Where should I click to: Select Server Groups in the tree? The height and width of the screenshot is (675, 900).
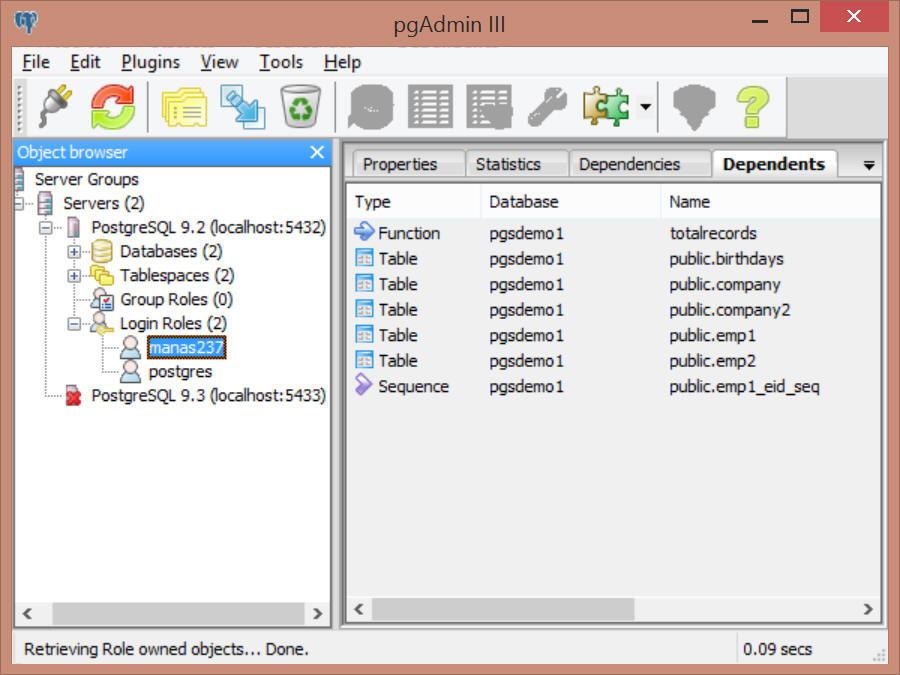point(86,179)
